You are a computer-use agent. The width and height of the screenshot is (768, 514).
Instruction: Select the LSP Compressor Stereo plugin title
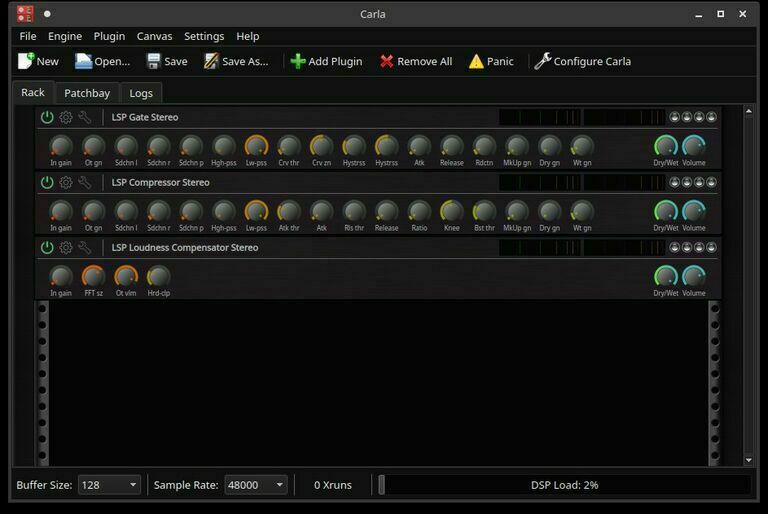(160, 182)
